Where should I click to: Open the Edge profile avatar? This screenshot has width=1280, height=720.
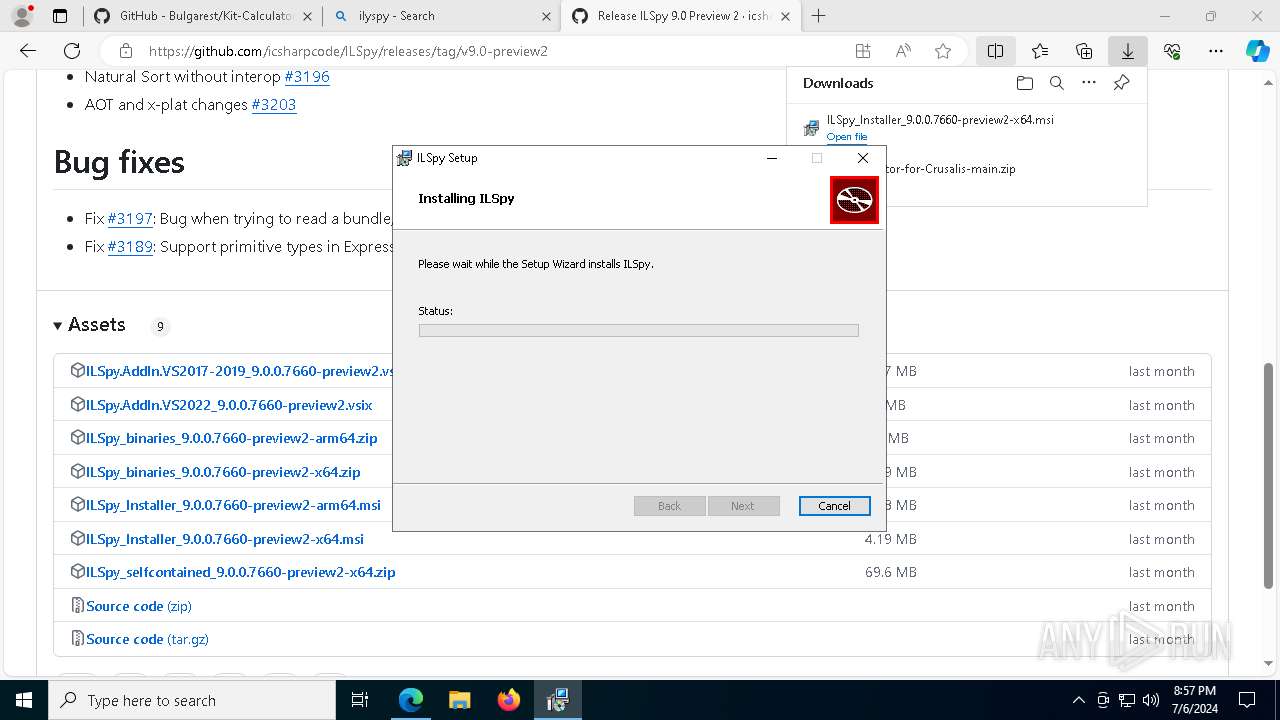point(22,16)
